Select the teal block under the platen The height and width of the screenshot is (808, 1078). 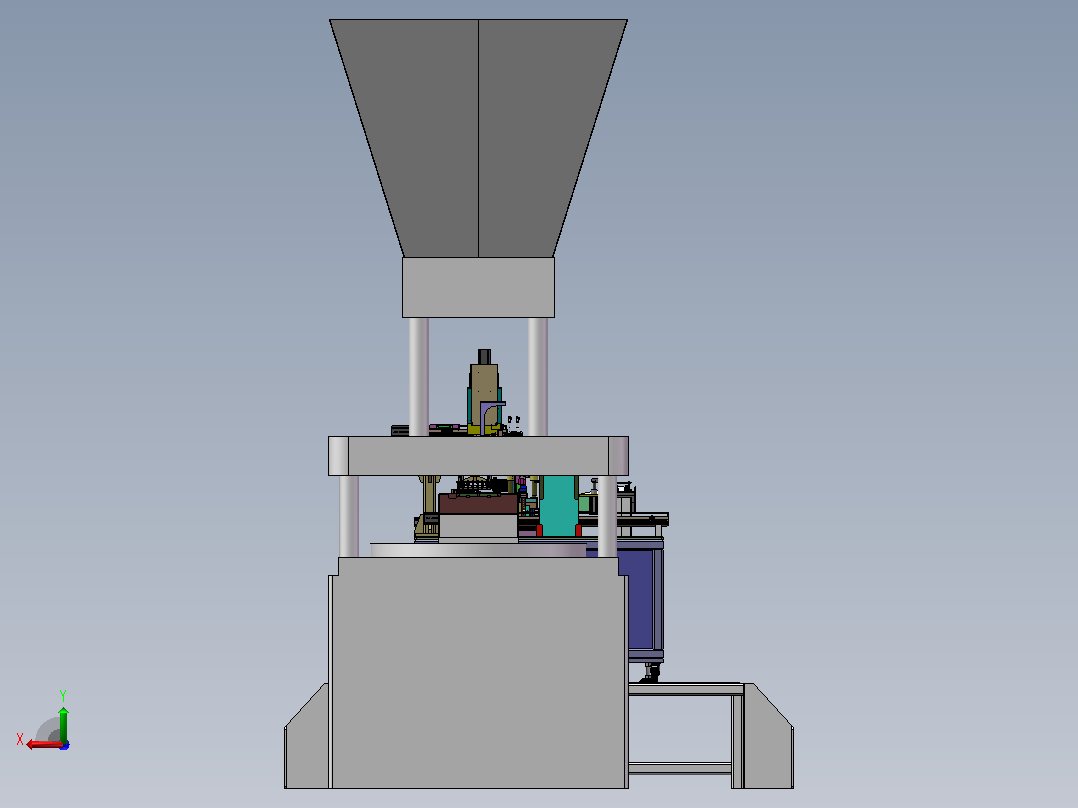tap(558, 505)
